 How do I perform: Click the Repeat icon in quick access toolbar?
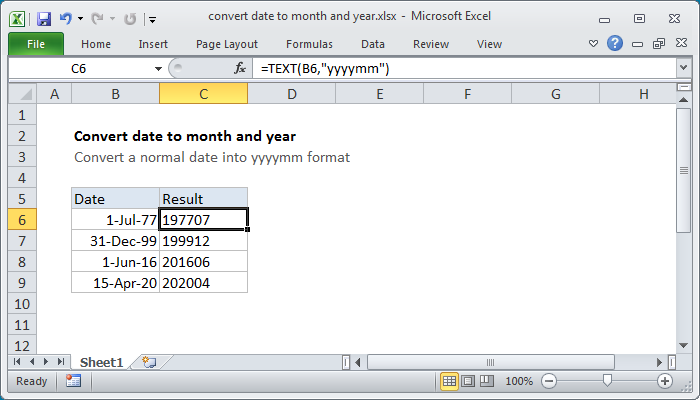click(x=130, y=19)
